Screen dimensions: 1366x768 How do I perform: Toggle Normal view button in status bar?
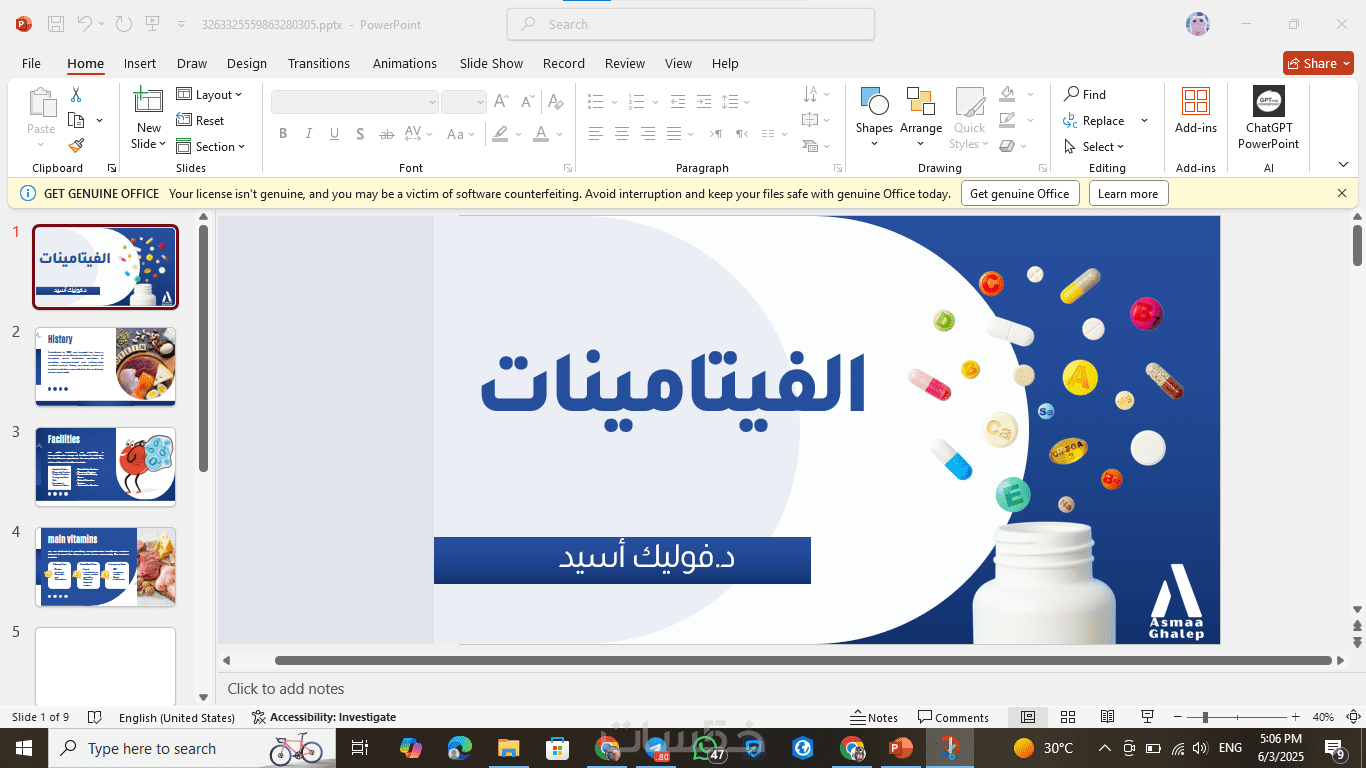(1027, 717)
